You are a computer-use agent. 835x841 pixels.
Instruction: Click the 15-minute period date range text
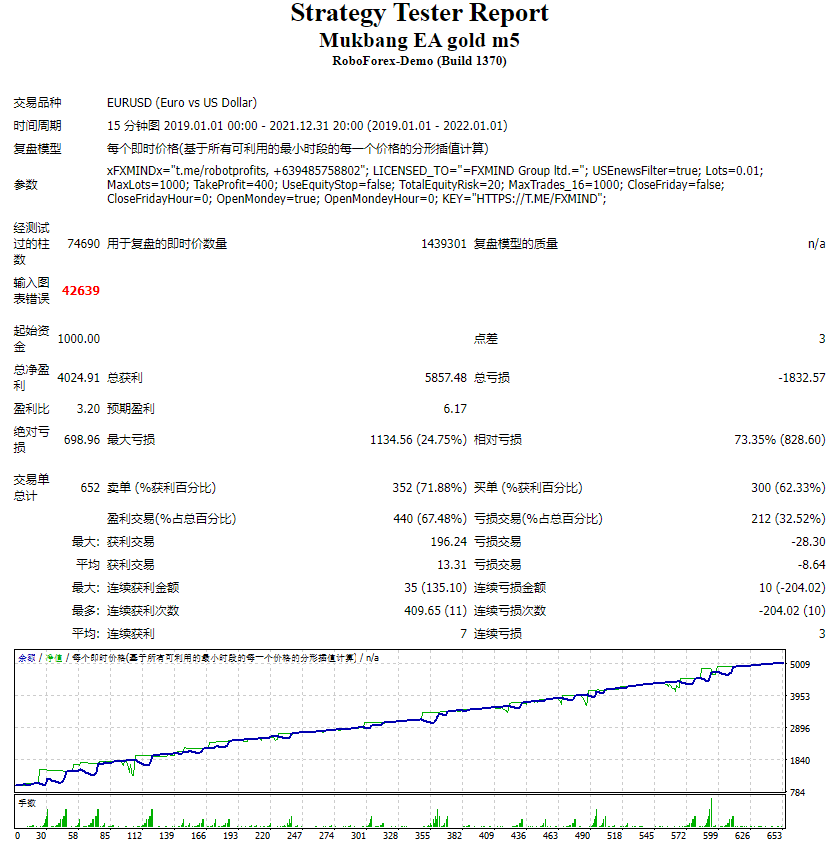pos(307,126)
